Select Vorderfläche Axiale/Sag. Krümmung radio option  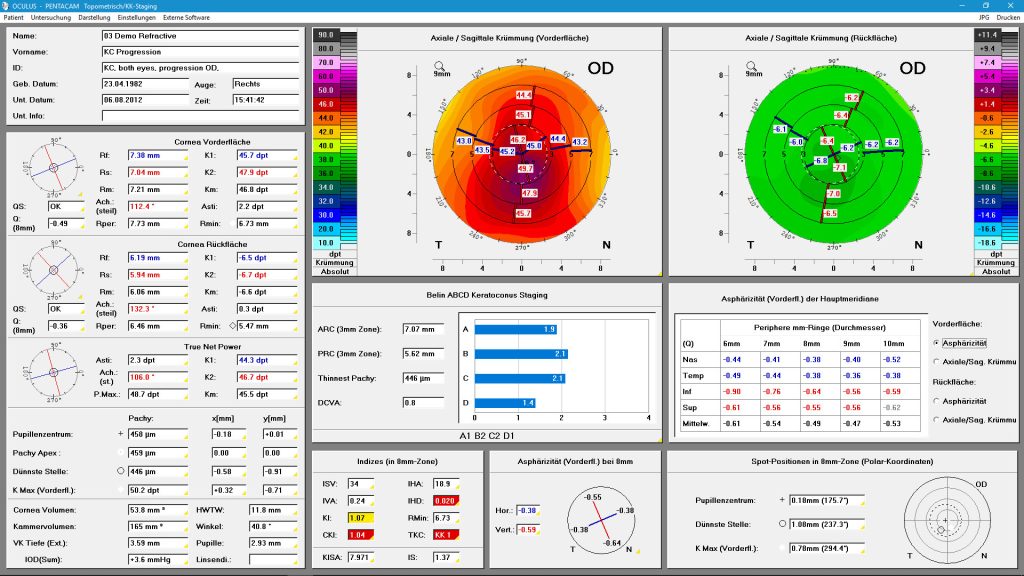936,361
